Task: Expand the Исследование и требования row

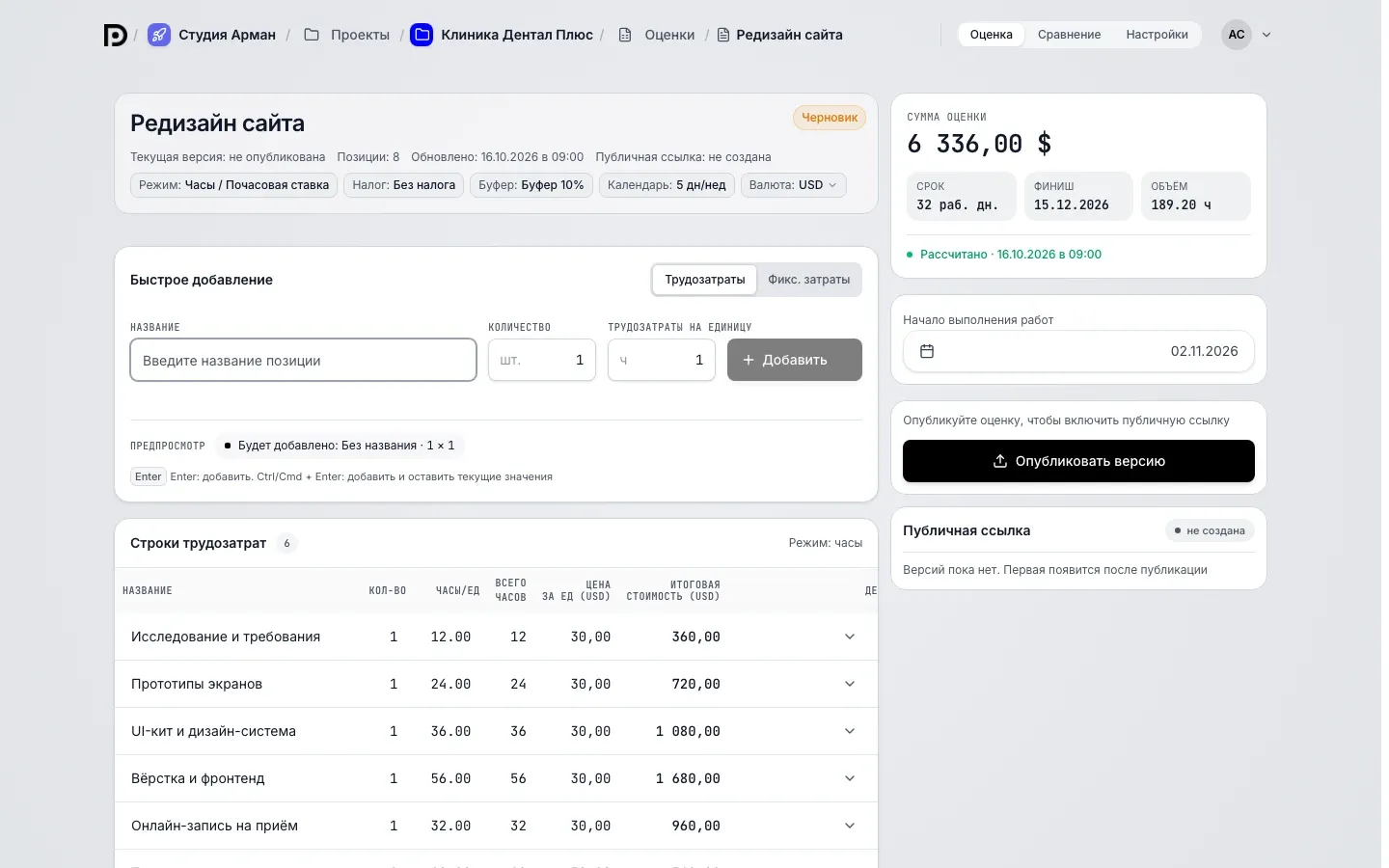Action: (x=850, y=637)
